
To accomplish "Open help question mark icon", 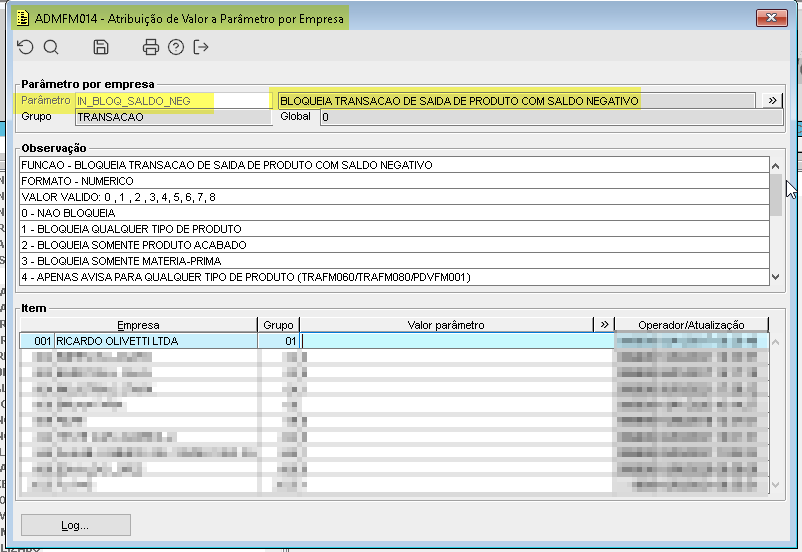I will 176,48.
